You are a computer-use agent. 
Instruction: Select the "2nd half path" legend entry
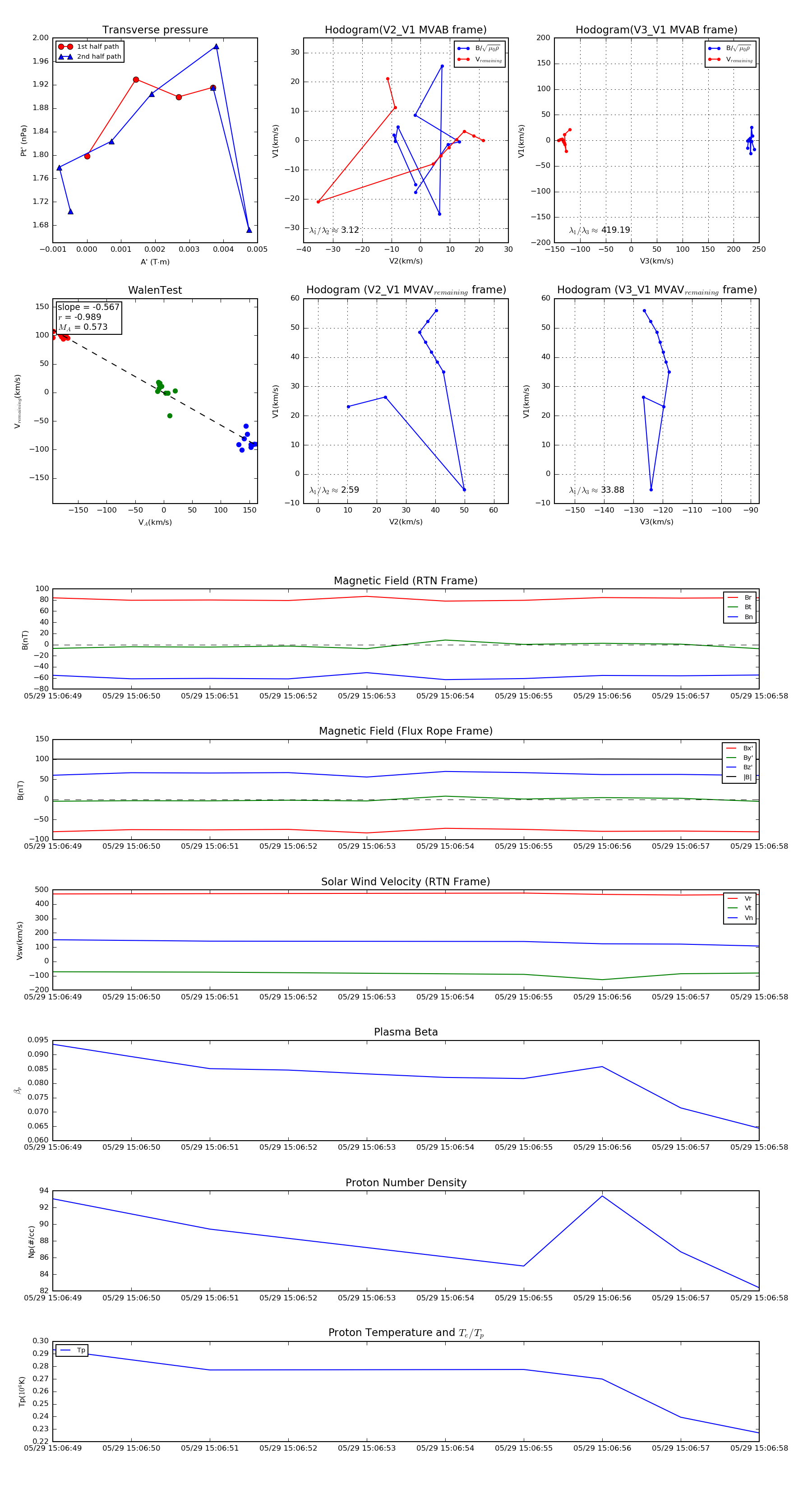point(90,57)
